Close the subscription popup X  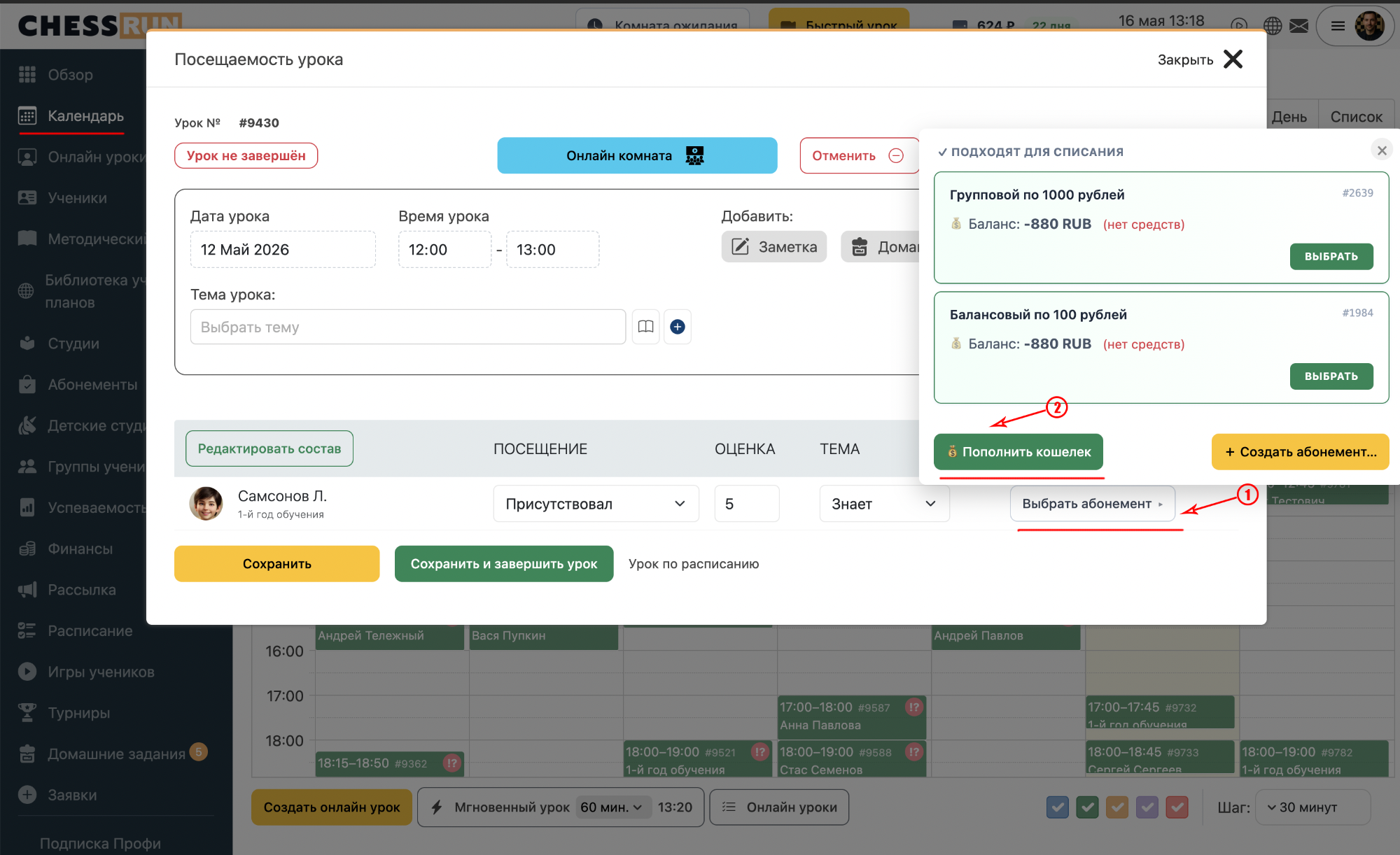coord(1381,150)
